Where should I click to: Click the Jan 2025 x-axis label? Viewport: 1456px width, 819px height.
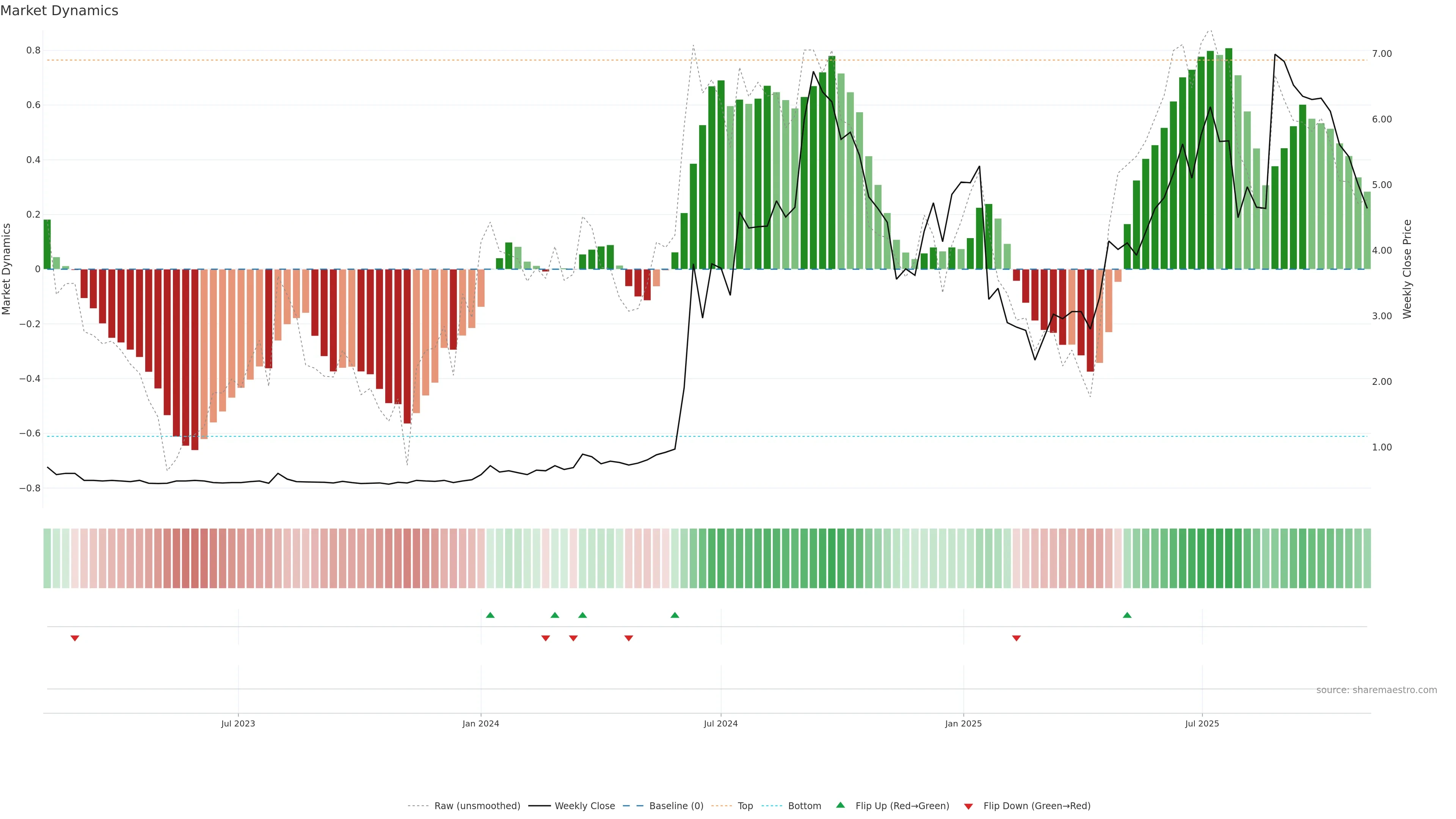coord(963,723)
